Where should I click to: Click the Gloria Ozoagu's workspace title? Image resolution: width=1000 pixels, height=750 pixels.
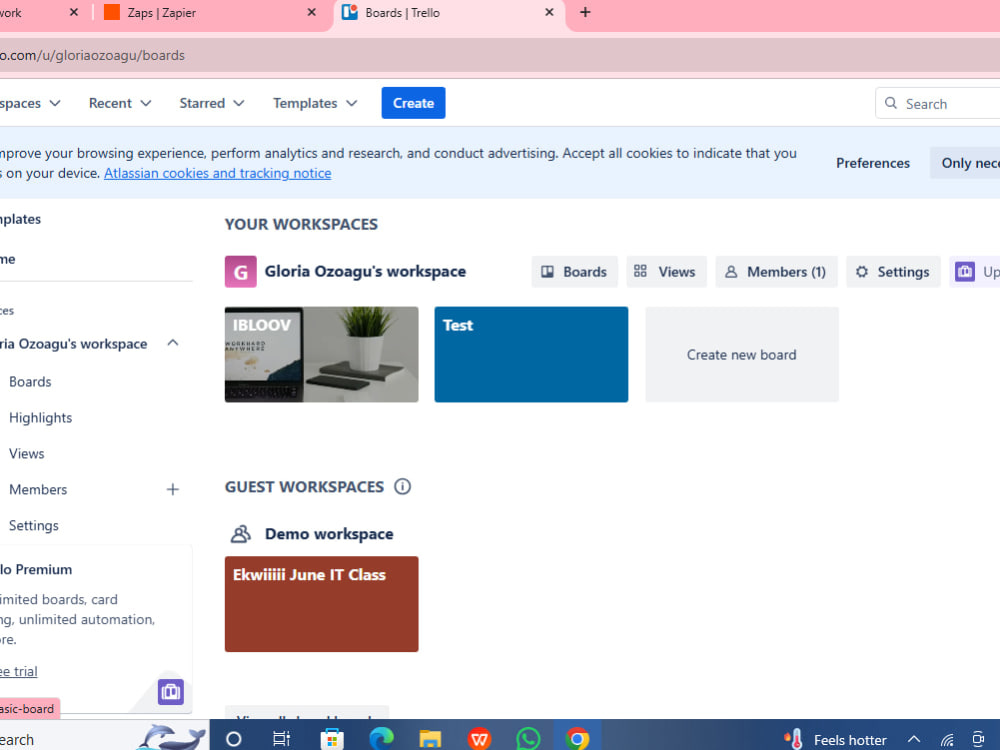(x=365, y=272)
